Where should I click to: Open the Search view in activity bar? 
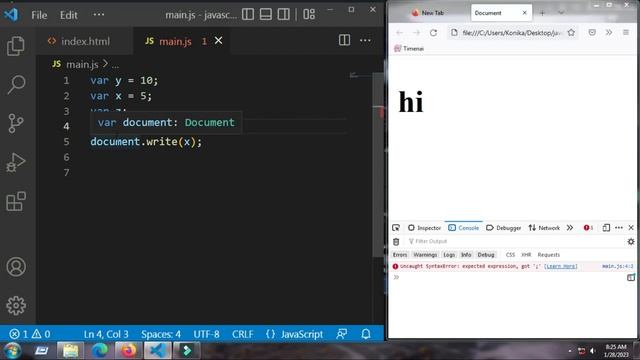[x=16, y=84]
